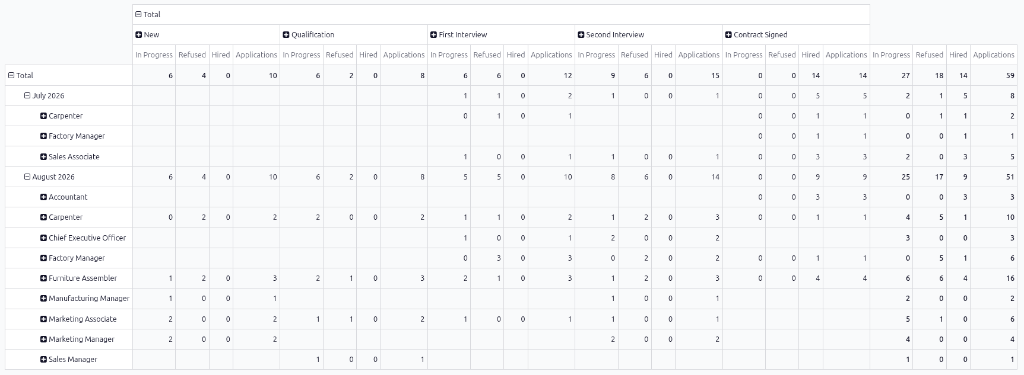
Task: Expand the Accountant row plus icon
Action: pos(44,197)
